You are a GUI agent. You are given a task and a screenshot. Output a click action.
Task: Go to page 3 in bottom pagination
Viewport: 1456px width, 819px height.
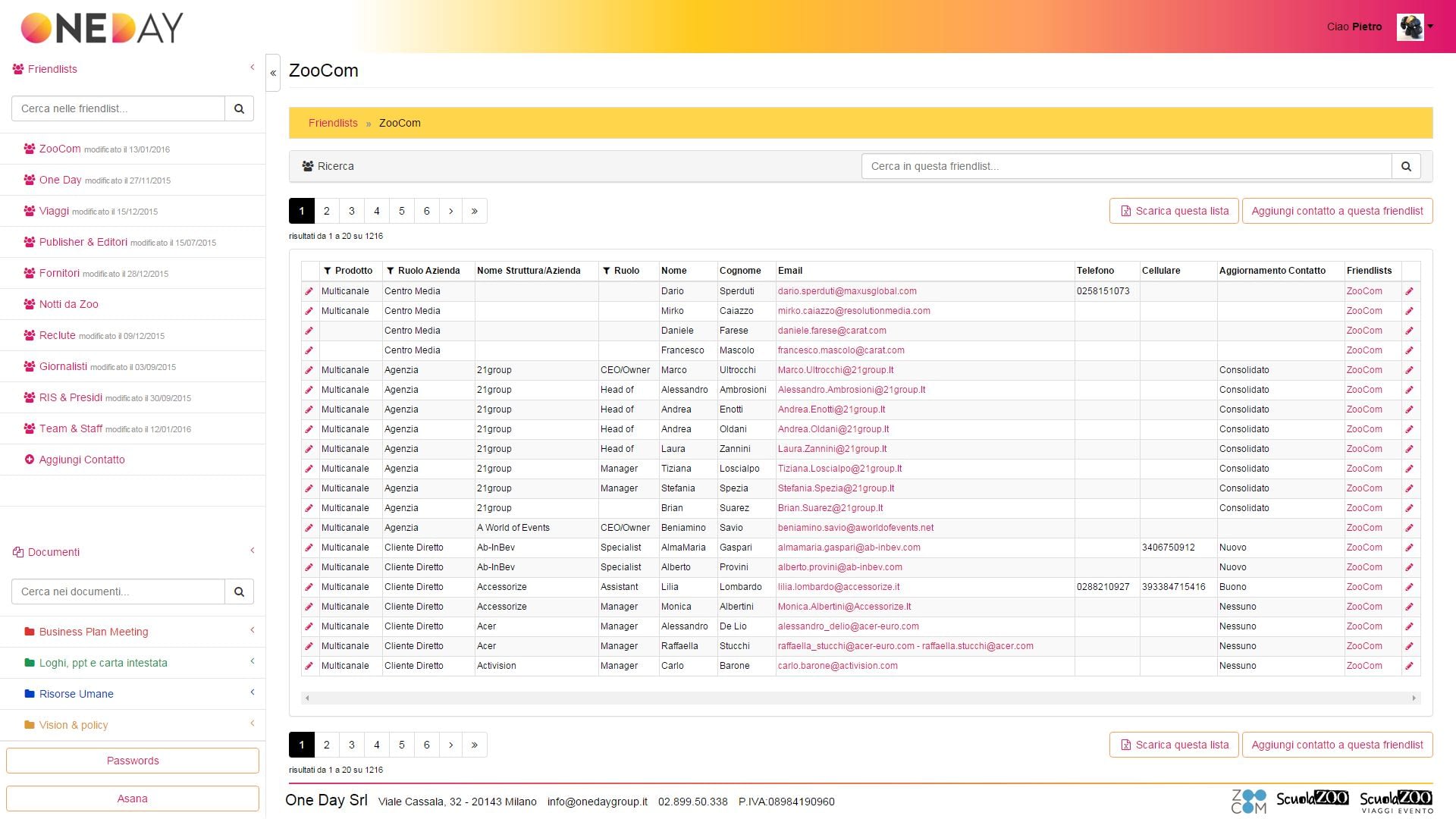coord(352,745)
